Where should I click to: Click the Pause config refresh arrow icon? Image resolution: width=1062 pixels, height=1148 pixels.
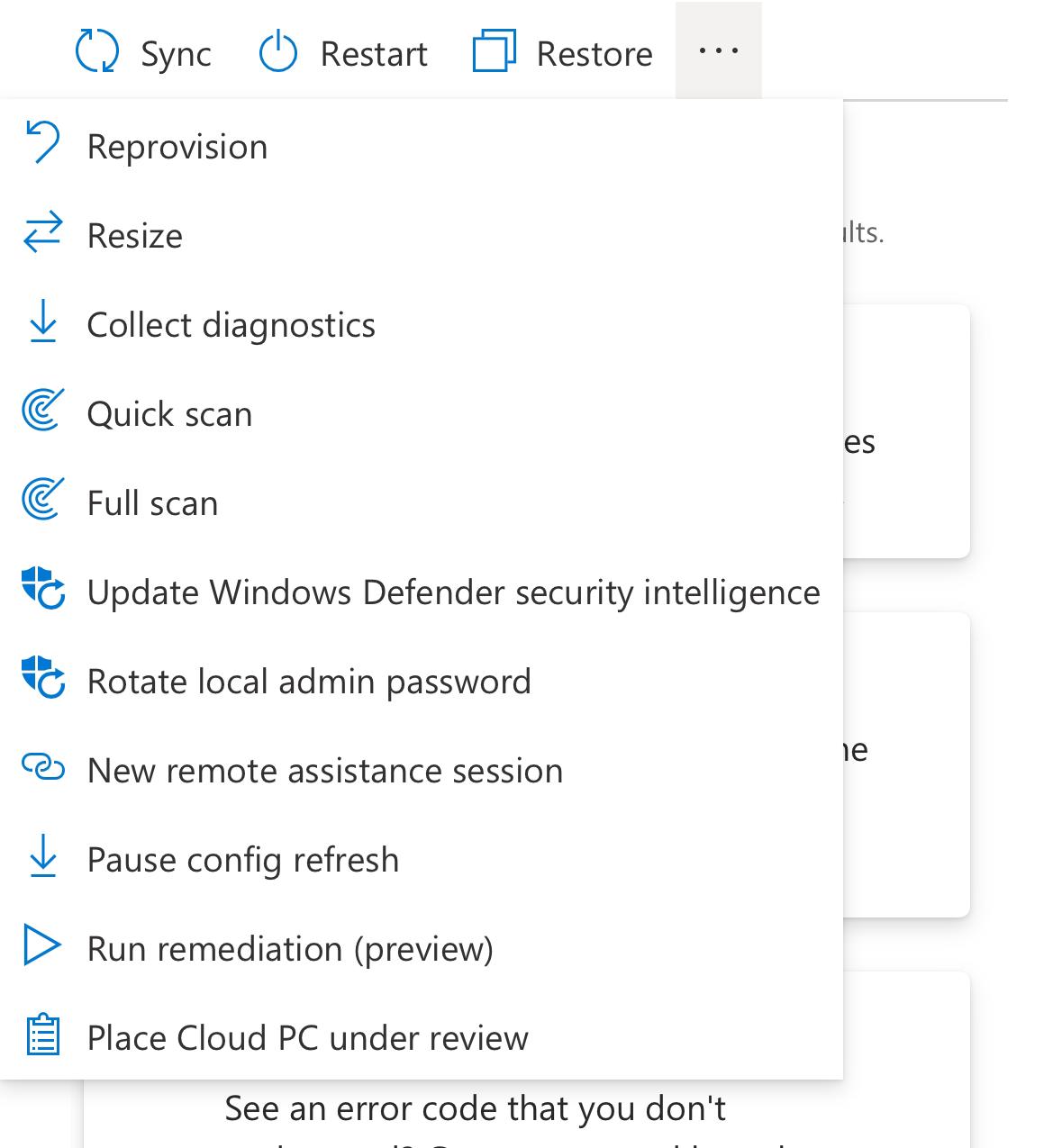42,856
